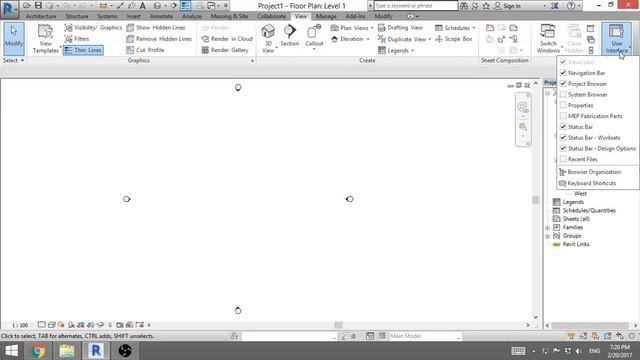Screen dimensions: 640x360
Task: Open View Templates
Action: point(46,39)
